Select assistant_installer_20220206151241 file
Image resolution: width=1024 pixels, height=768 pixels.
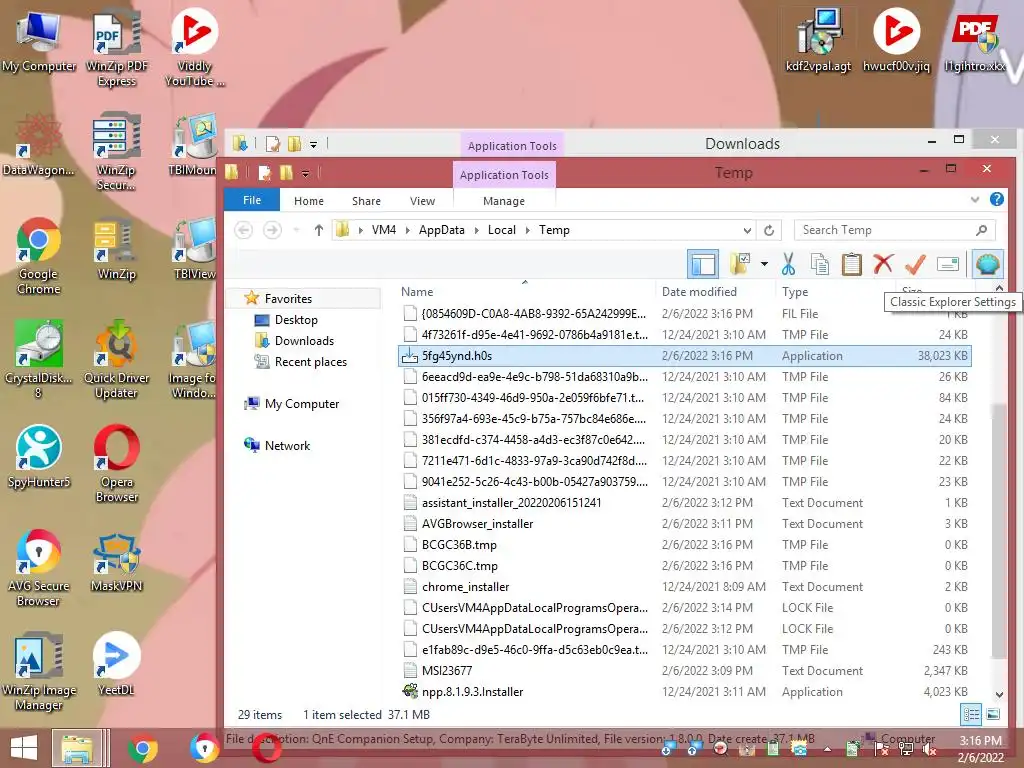click(x=684, y=502)
